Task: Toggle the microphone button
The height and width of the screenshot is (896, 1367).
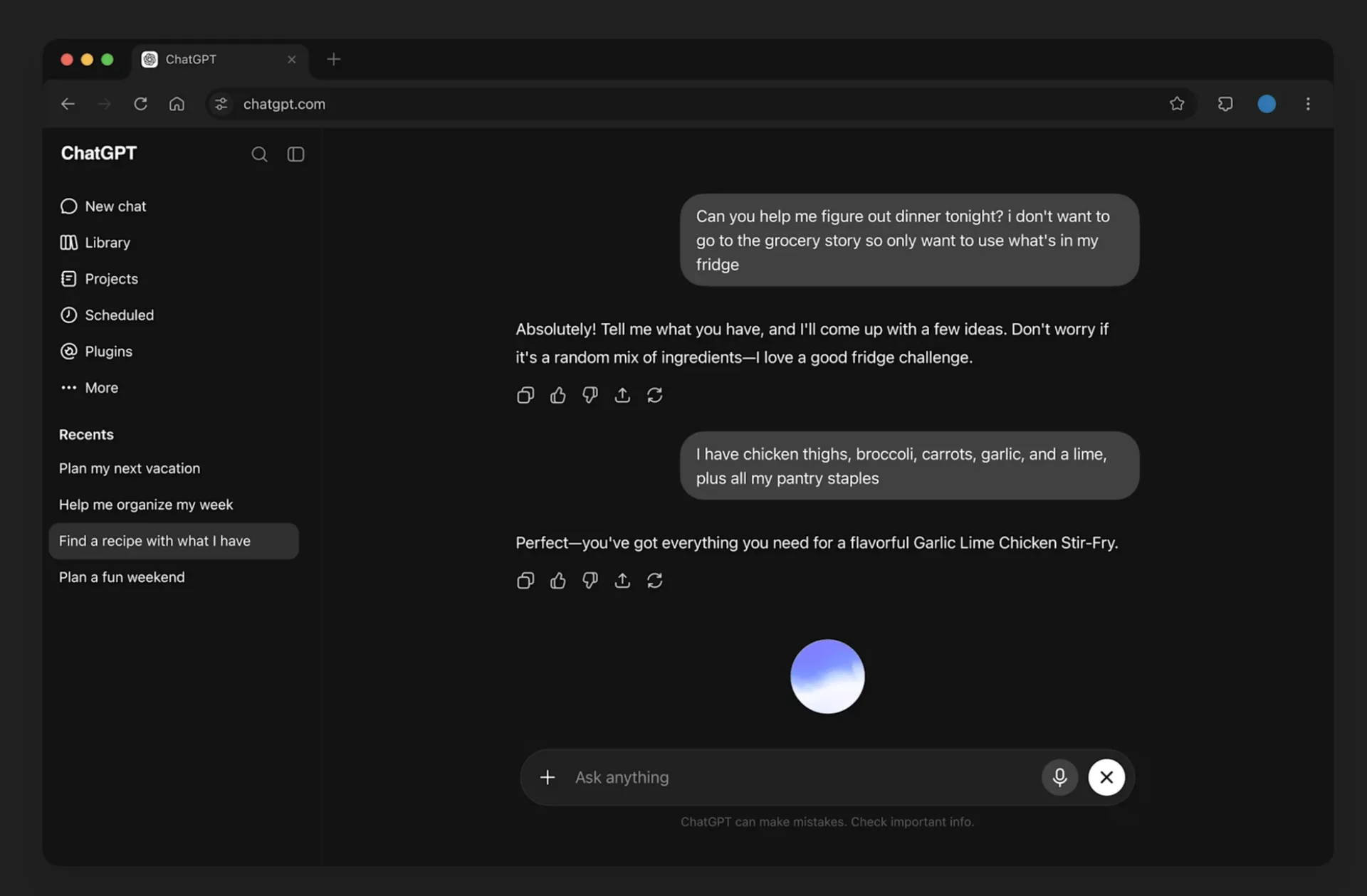Action: tap(1059, 777)
